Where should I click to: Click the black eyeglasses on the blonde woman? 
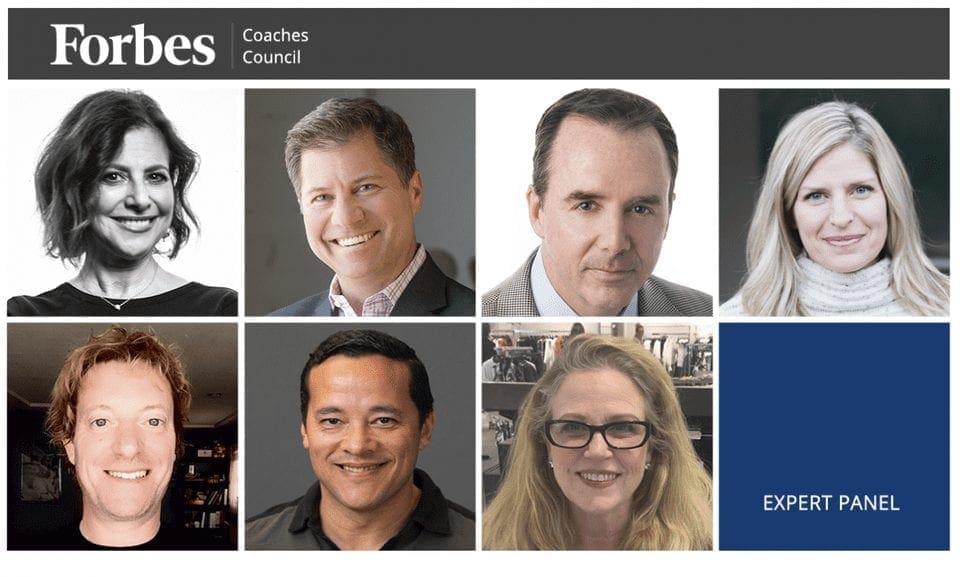coord(598,434)
